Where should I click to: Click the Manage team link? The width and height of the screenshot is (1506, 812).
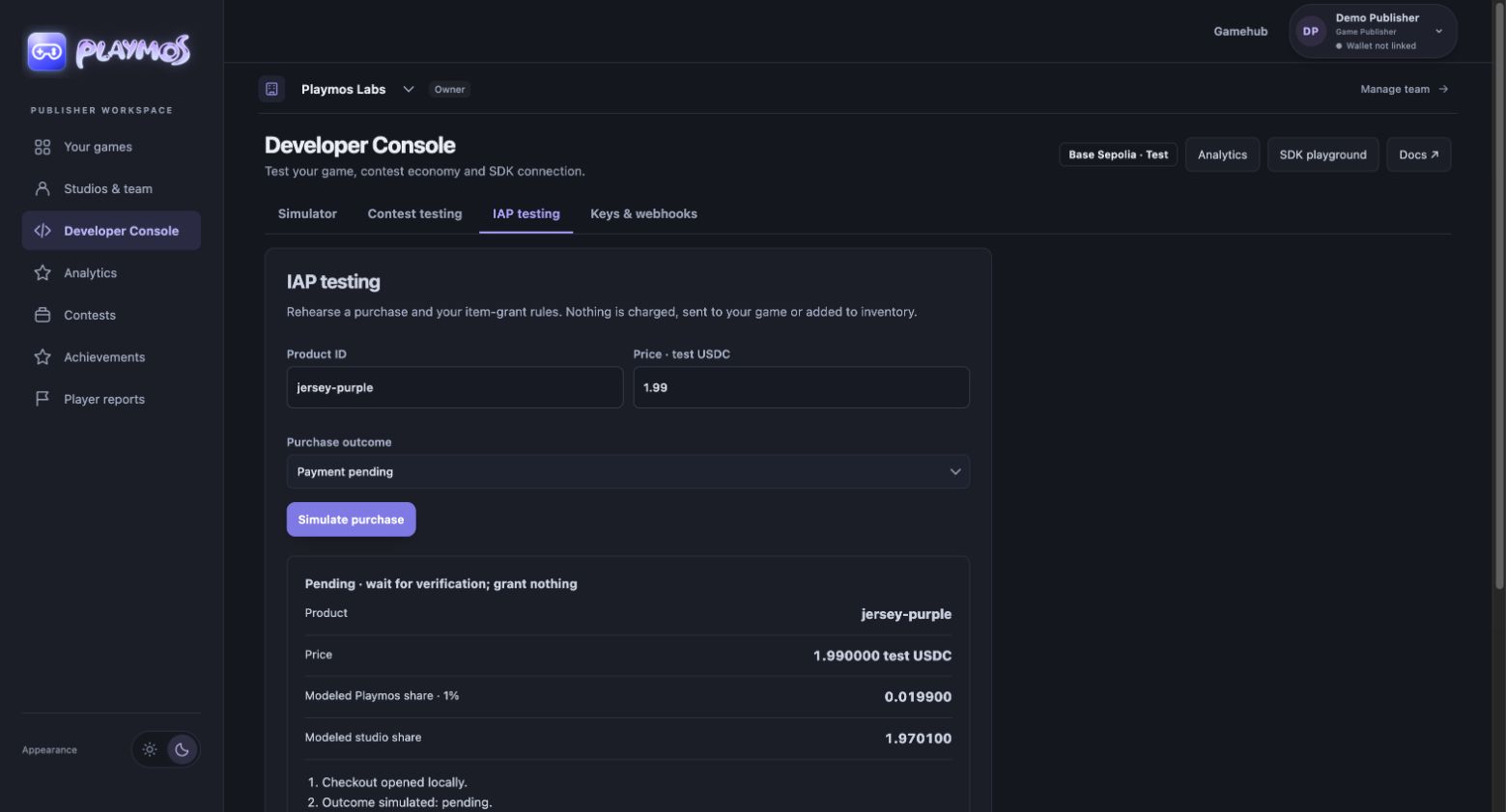point(1405,89)
